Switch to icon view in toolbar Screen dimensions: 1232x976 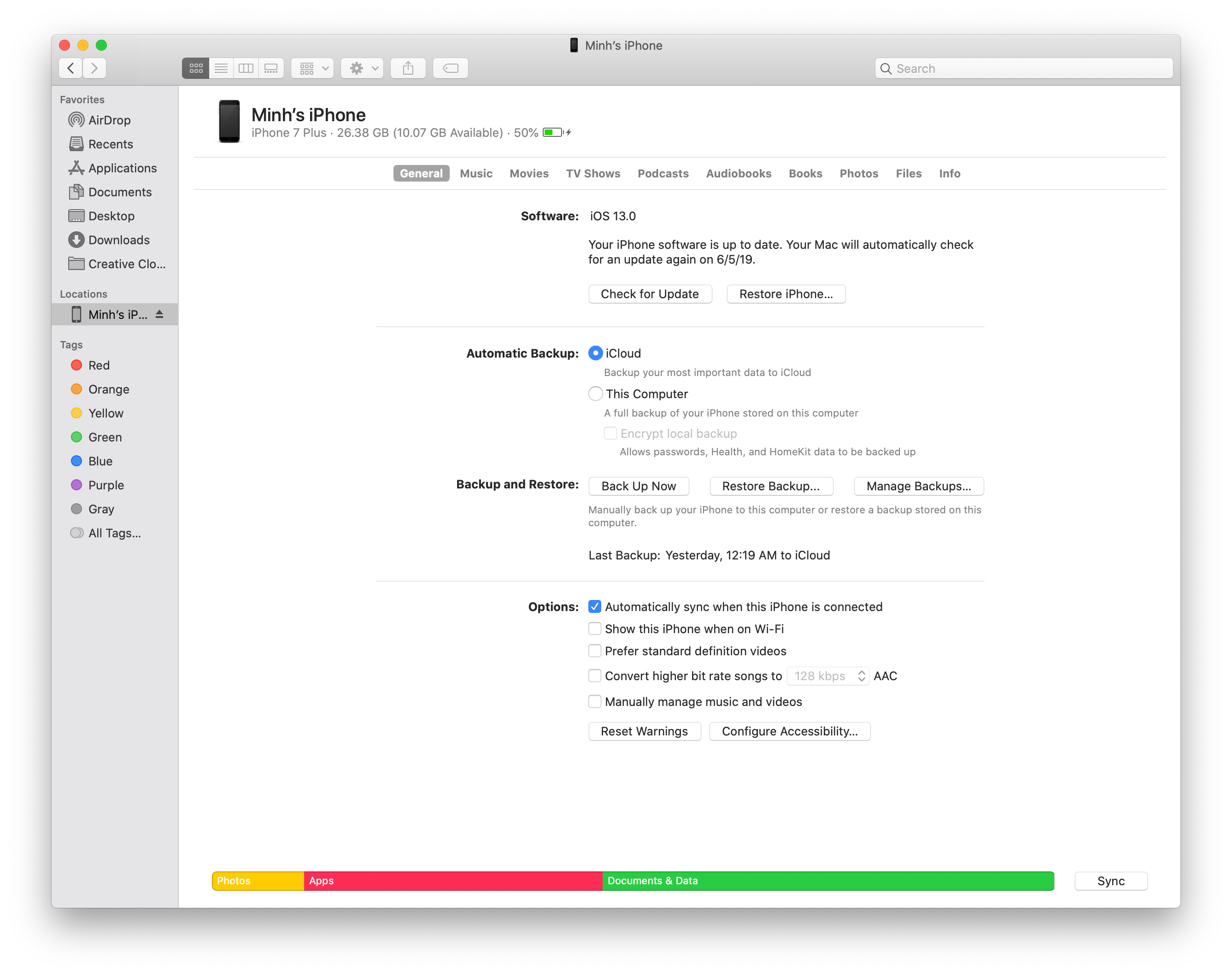195,69
